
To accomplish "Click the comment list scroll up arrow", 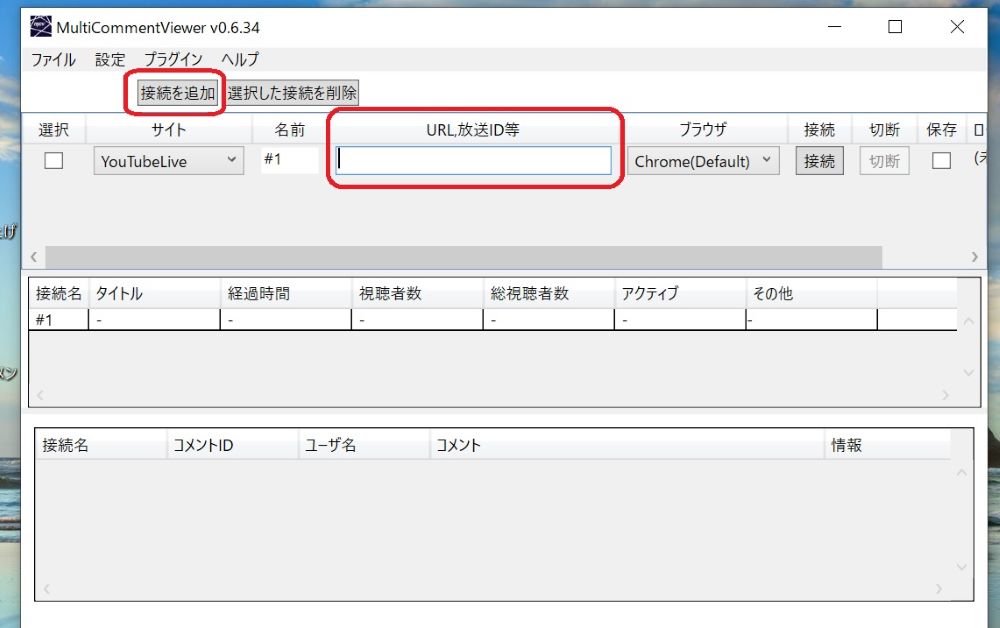I will [962, 472].
